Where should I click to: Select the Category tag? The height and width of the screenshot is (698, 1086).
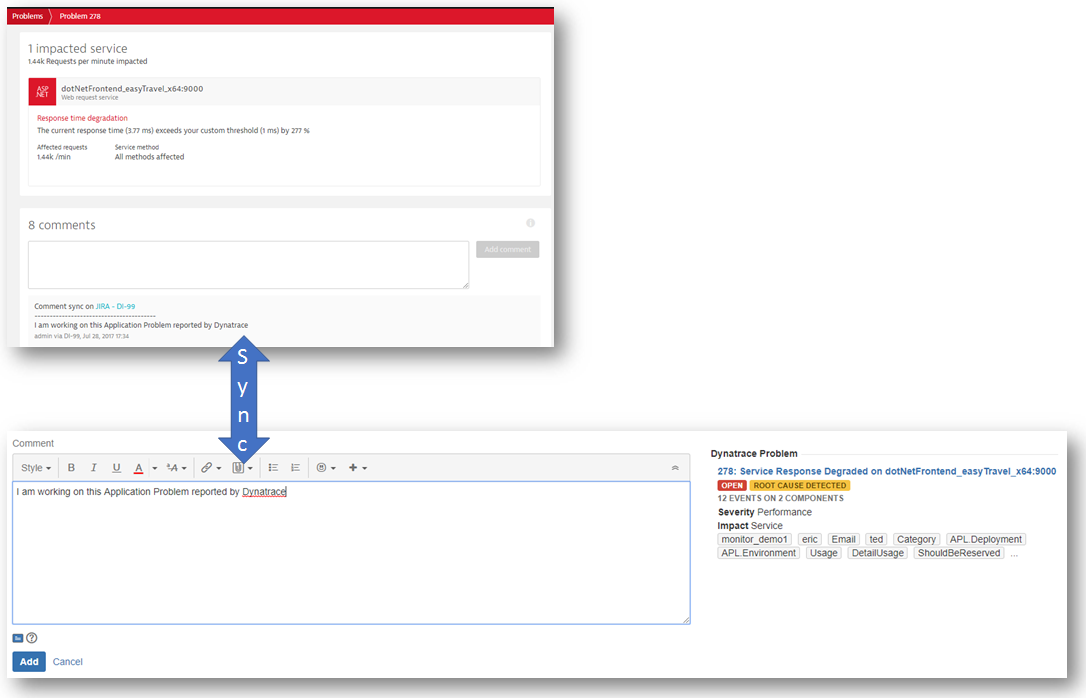tap(916, 539)
